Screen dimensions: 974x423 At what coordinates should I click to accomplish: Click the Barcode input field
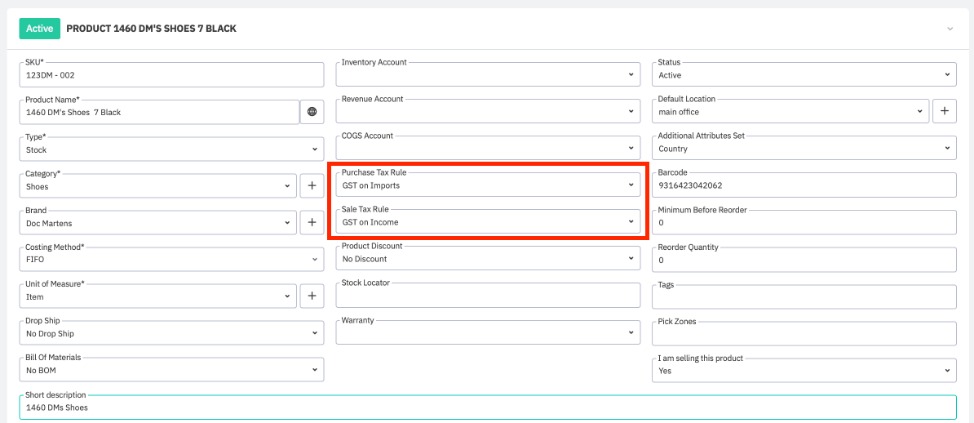point(804,185)
